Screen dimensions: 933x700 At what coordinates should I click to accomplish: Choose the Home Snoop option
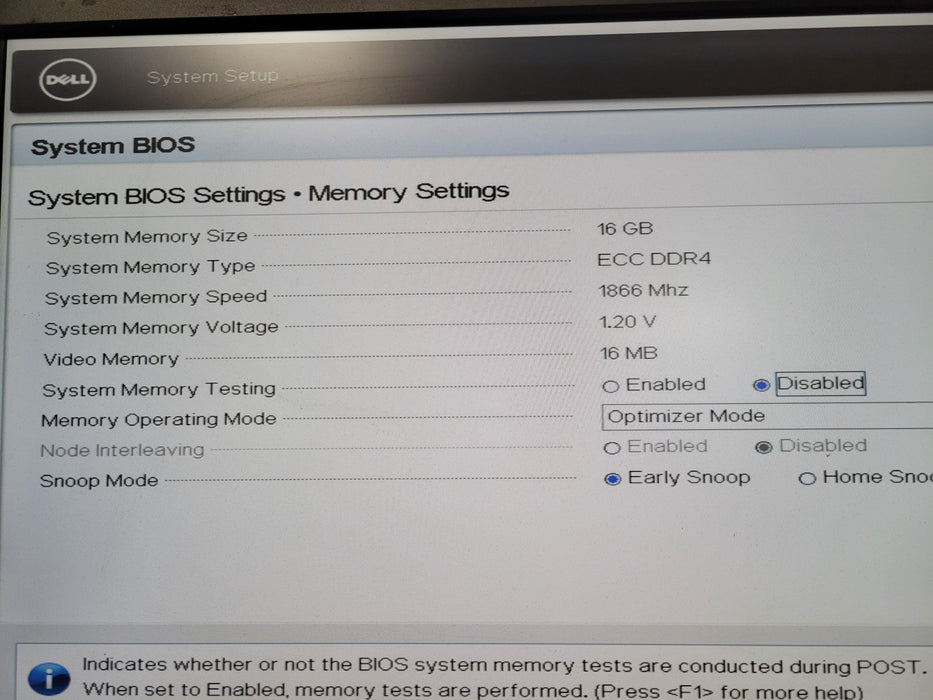point(807,478)
